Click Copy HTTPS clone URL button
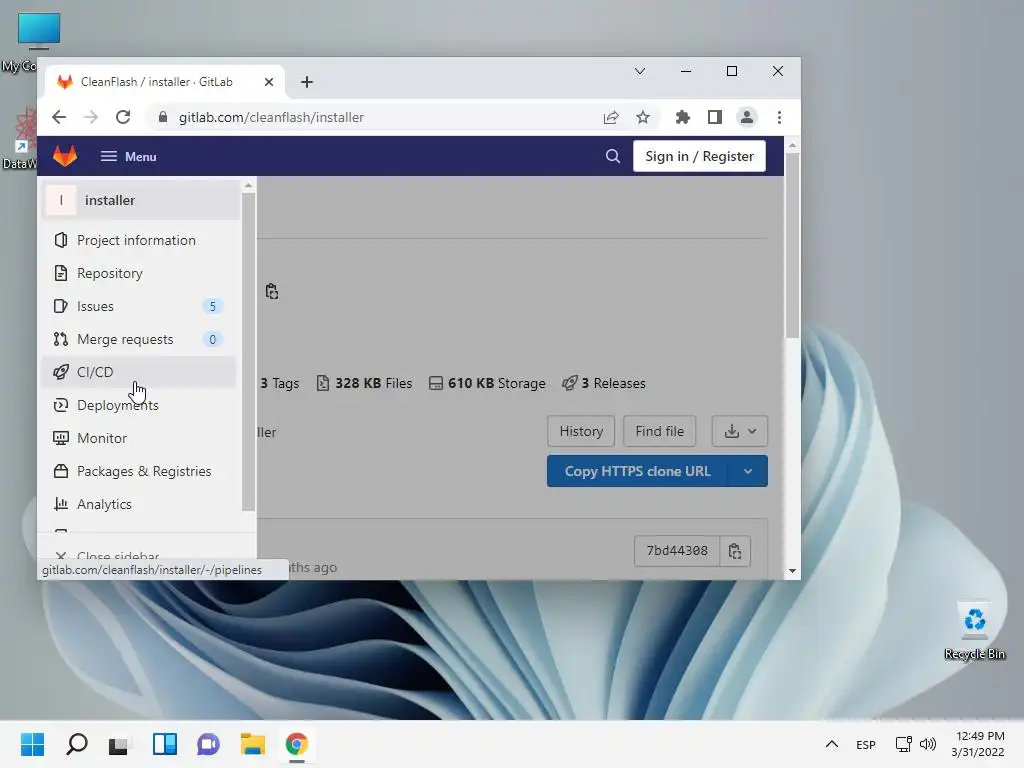 pyautogui.click(x=637, y=472)
